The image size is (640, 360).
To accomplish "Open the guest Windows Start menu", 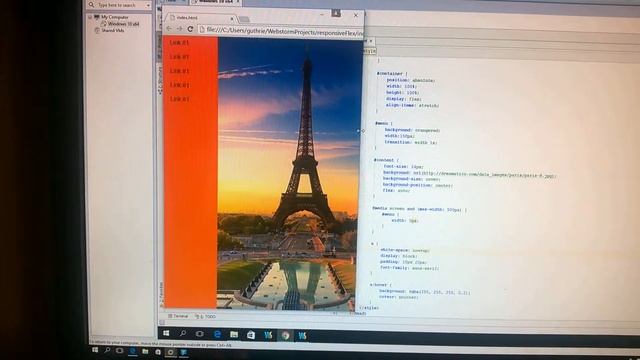I will (x=166, y=333).
